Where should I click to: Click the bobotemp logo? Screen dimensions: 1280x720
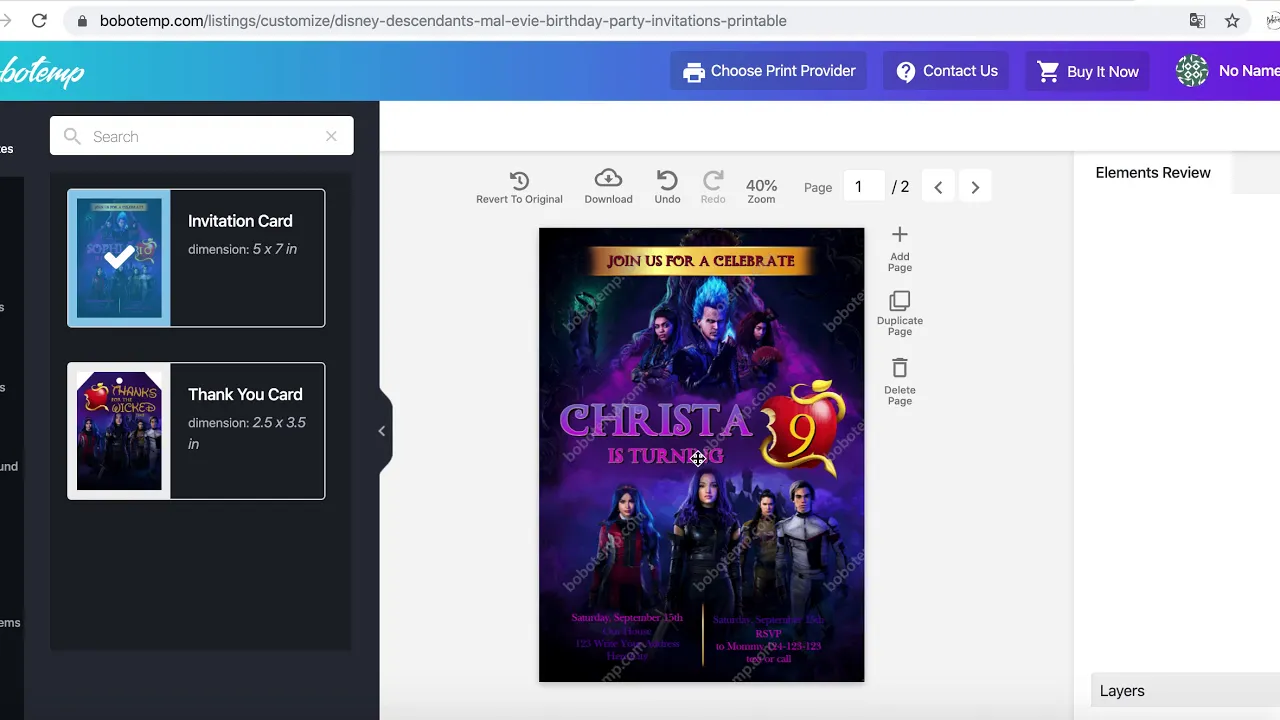pos(42,71)
